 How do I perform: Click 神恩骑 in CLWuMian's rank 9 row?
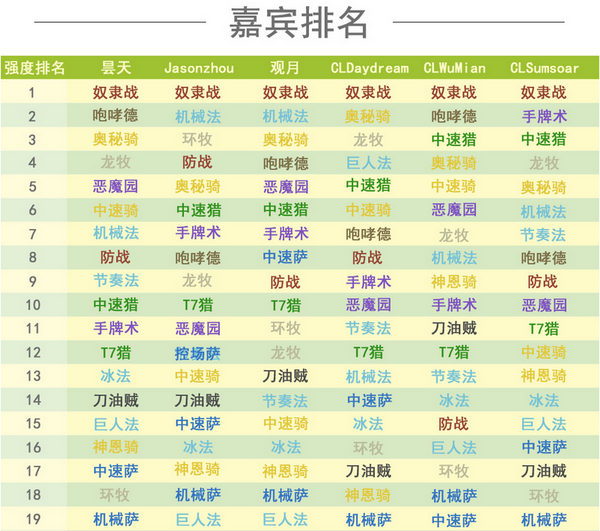pyautogui.click(x=454, y=282)
